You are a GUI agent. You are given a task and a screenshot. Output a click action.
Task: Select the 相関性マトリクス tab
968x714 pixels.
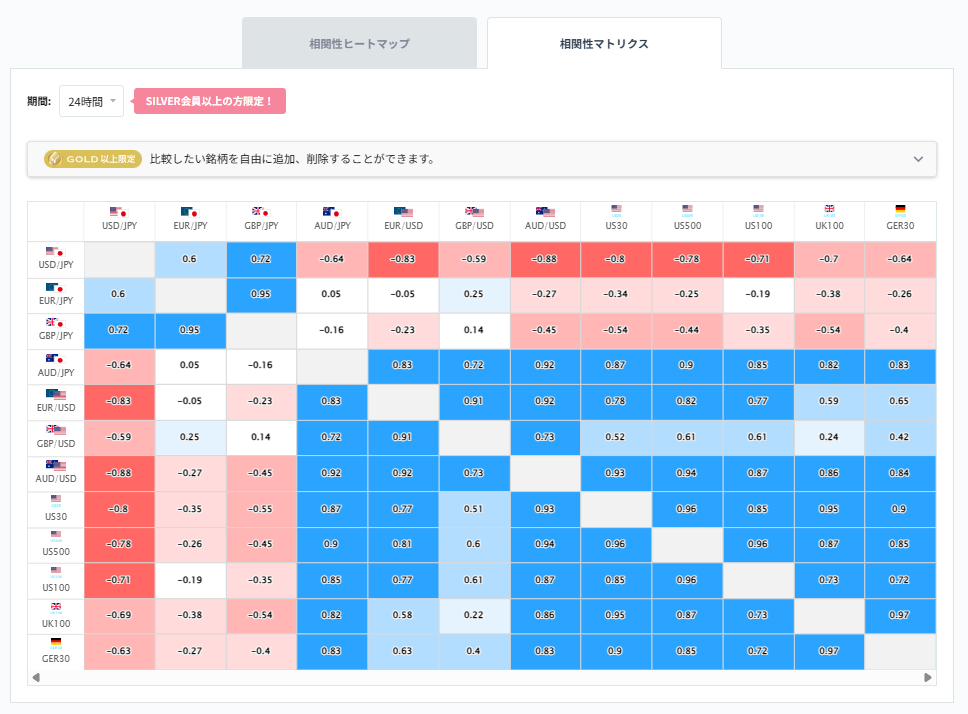(602, 42)
